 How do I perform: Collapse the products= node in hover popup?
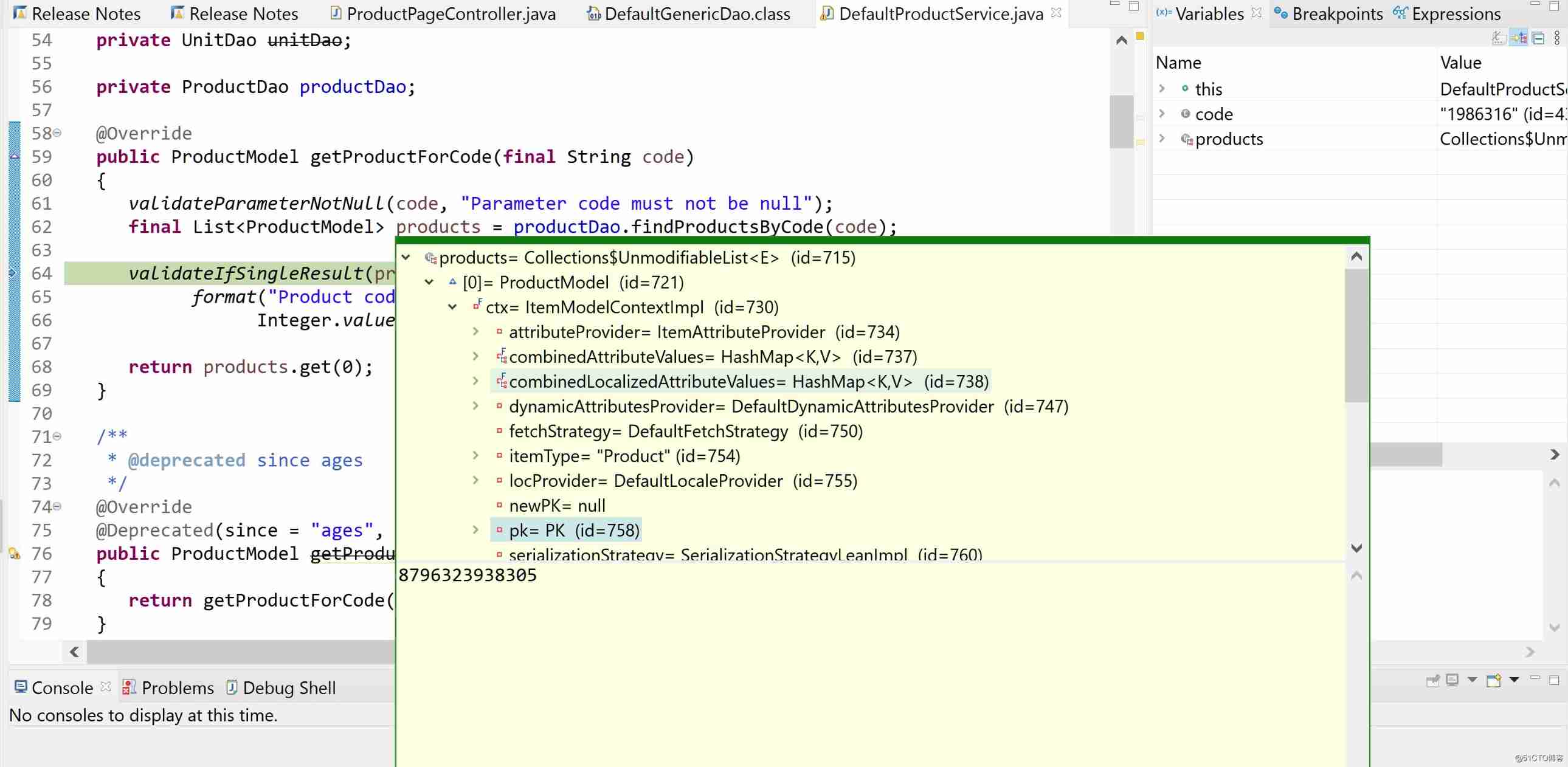coord(406,258)
